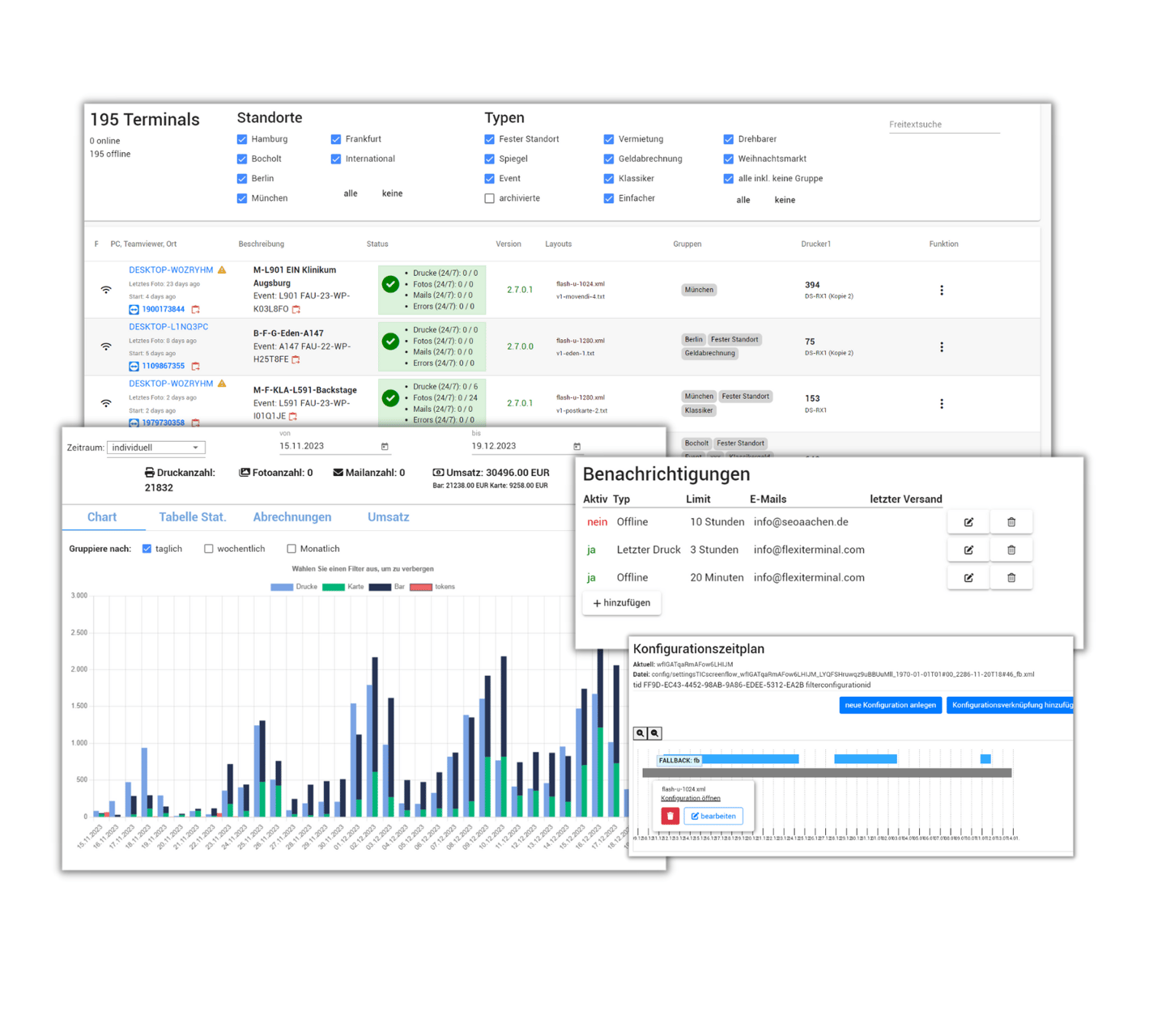Screen dimensions: 1166x1036
Task: Click the copy icon after event code I01Q1JE
Action: (293, 416)
